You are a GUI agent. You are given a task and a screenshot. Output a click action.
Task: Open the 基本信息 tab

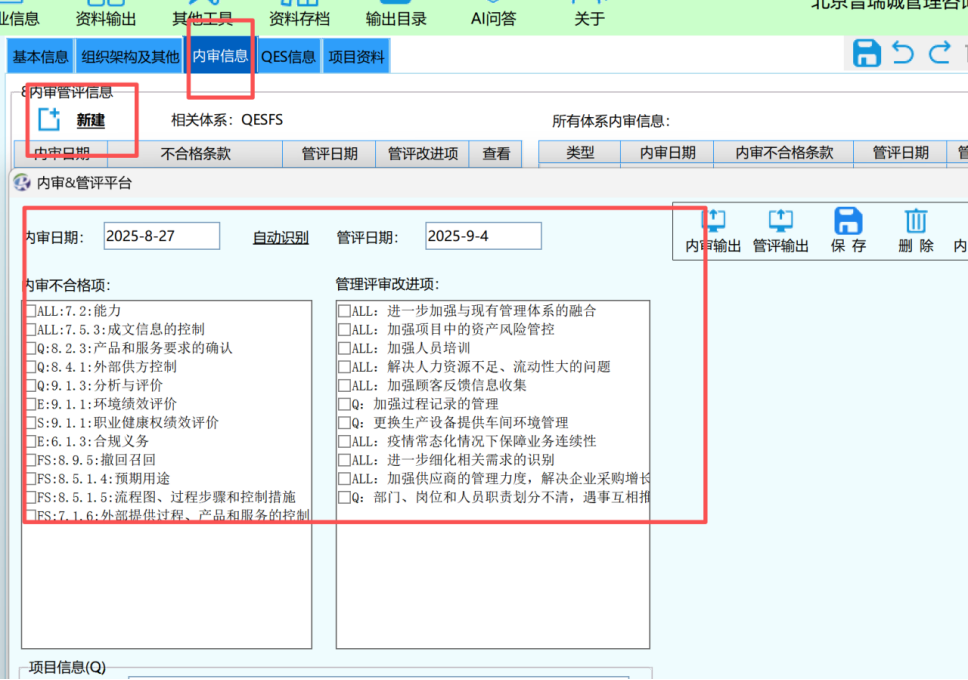point(41,57)
